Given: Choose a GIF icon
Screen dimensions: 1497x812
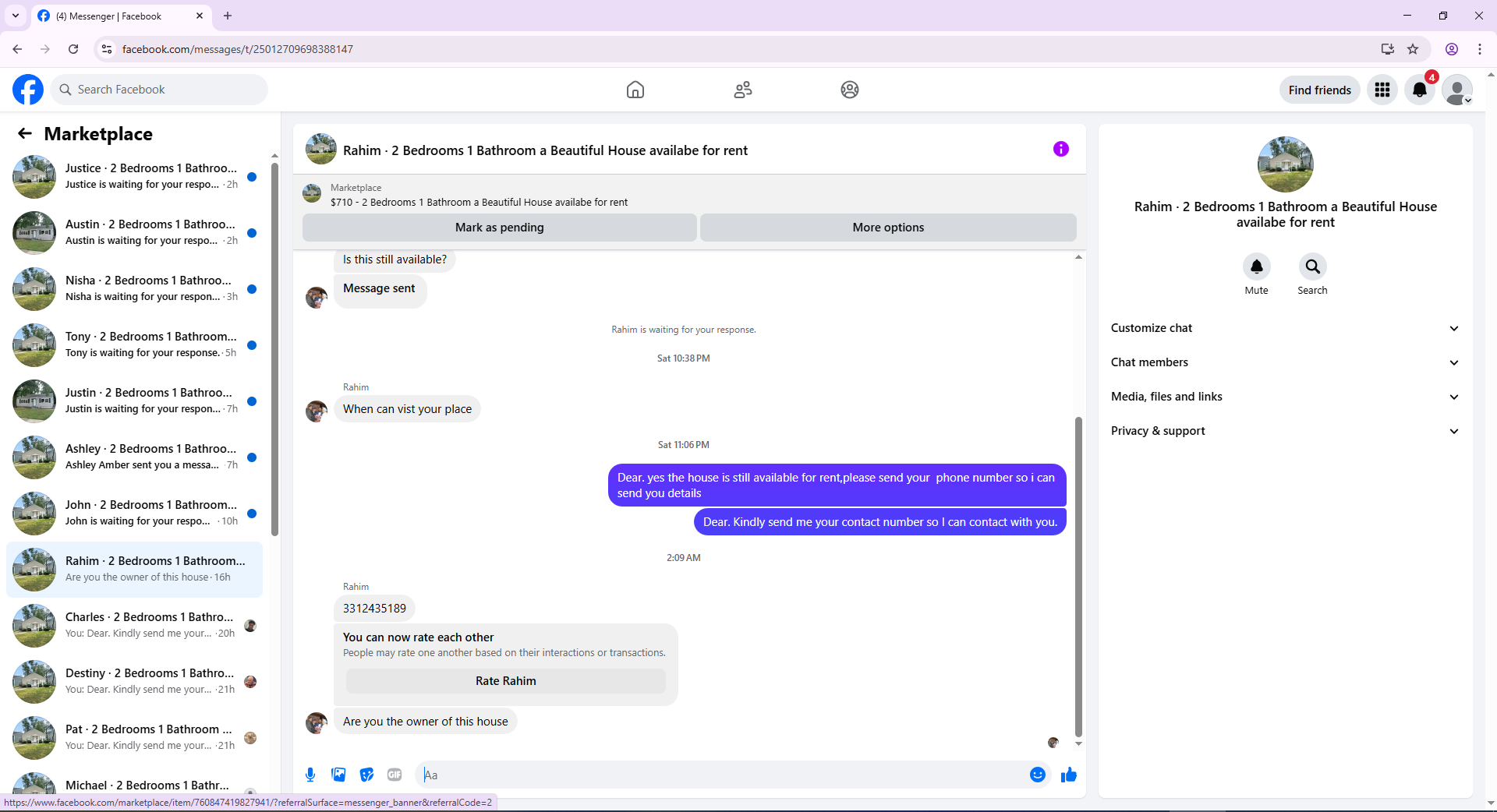Looking at the screenshot, I should point(395,775).
